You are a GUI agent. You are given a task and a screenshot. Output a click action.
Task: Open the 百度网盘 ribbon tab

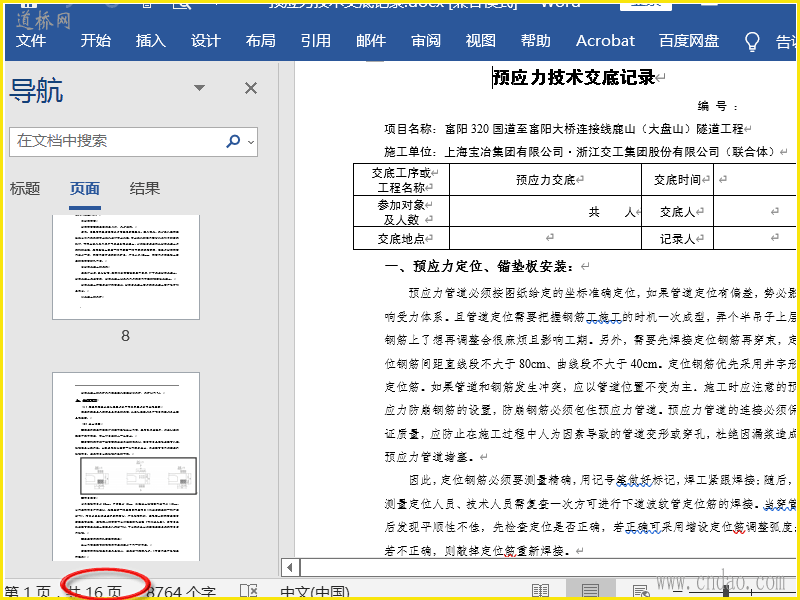[689, 41]
